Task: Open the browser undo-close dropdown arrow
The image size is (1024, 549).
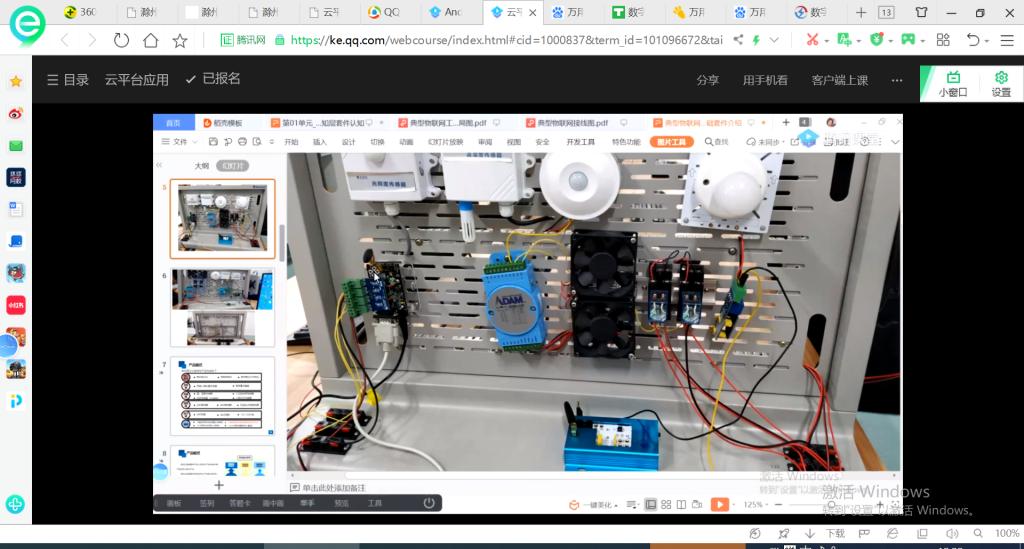Action: pyautogui.click(x=986, y=40)
